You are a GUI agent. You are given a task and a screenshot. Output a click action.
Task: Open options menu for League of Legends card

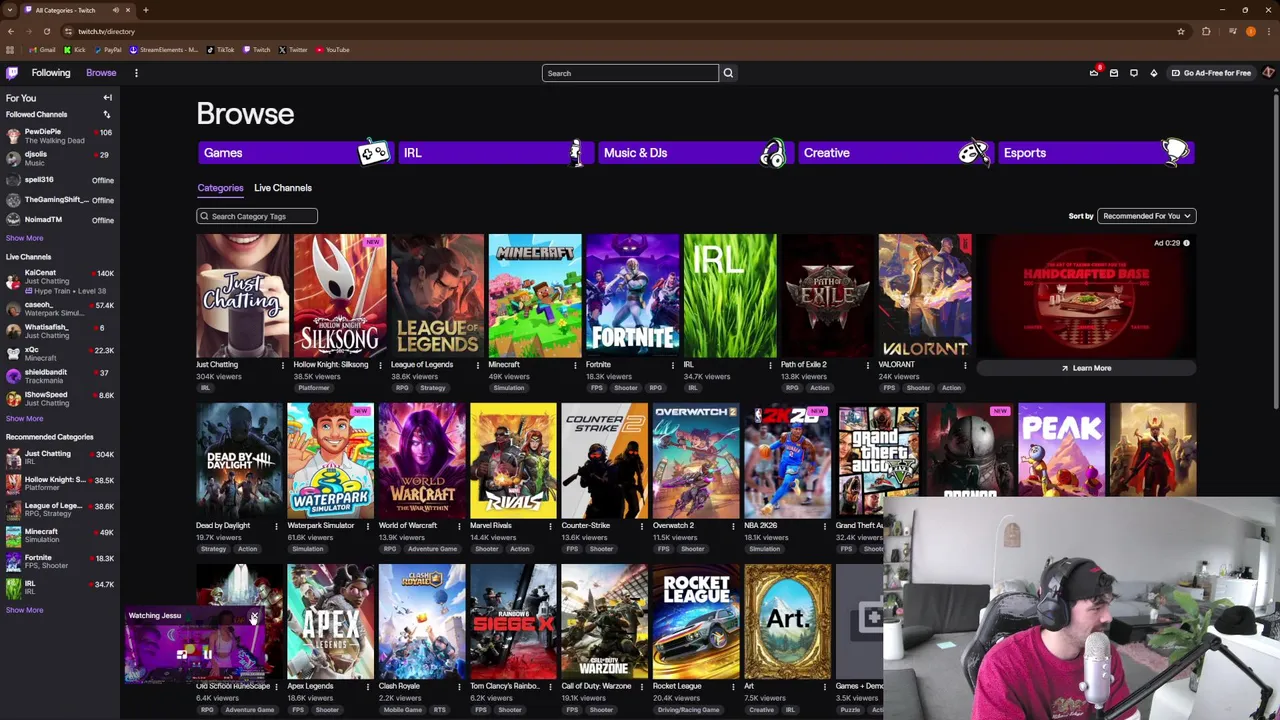[478, 365]
